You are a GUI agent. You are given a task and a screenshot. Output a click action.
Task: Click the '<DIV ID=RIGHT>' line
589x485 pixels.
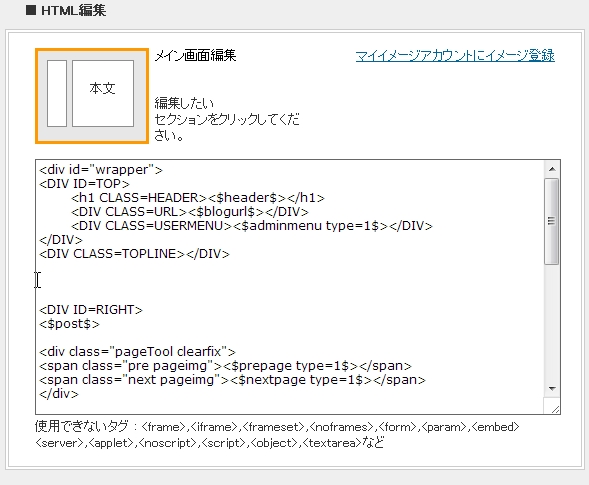coord(91,310)
